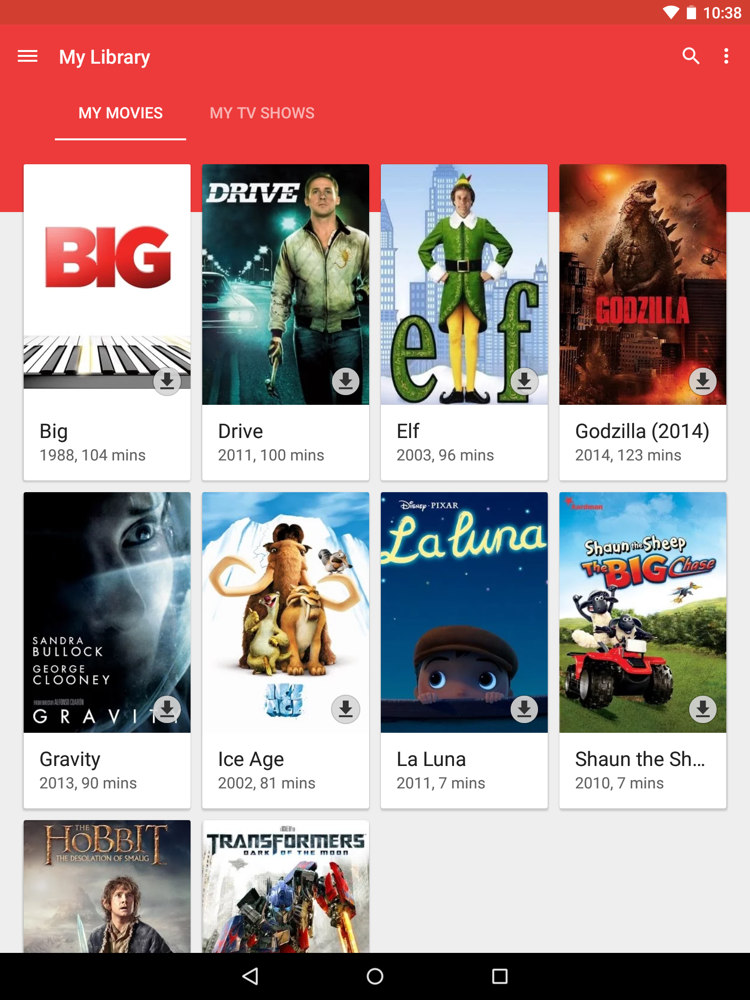Open the hamburger navigation menu
The height and width of the screenshot is (1000, 750).
pyautogui.click(x=27, y=57)
